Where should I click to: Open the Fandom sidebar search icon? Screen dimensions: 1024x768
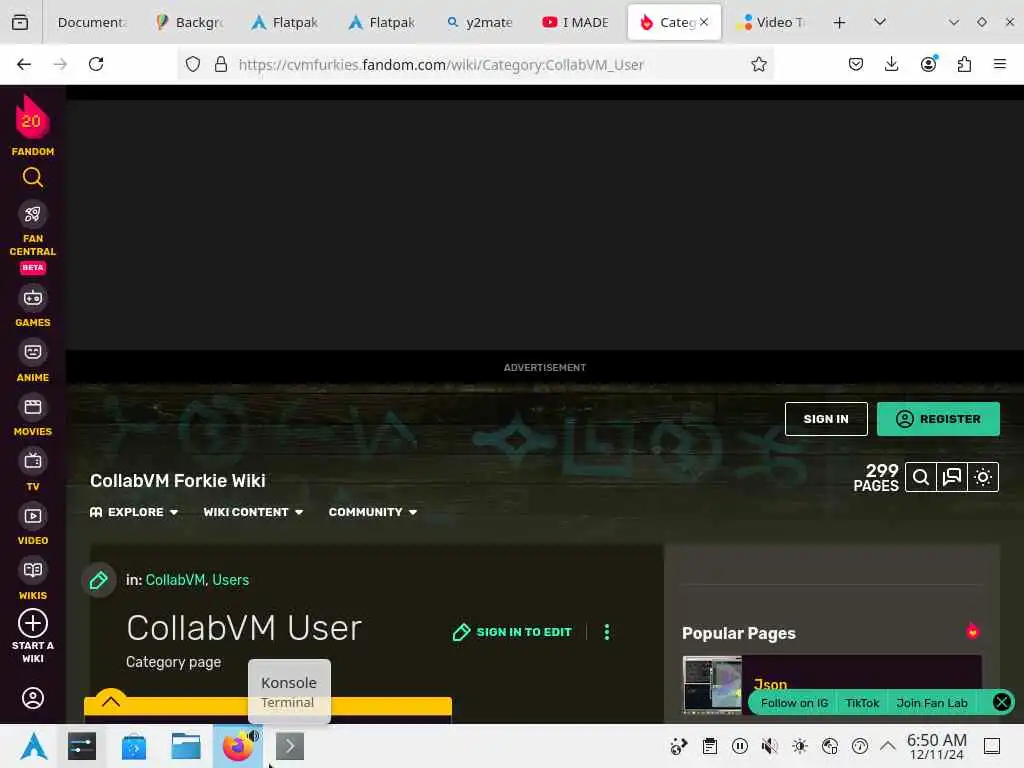point(33,177)
